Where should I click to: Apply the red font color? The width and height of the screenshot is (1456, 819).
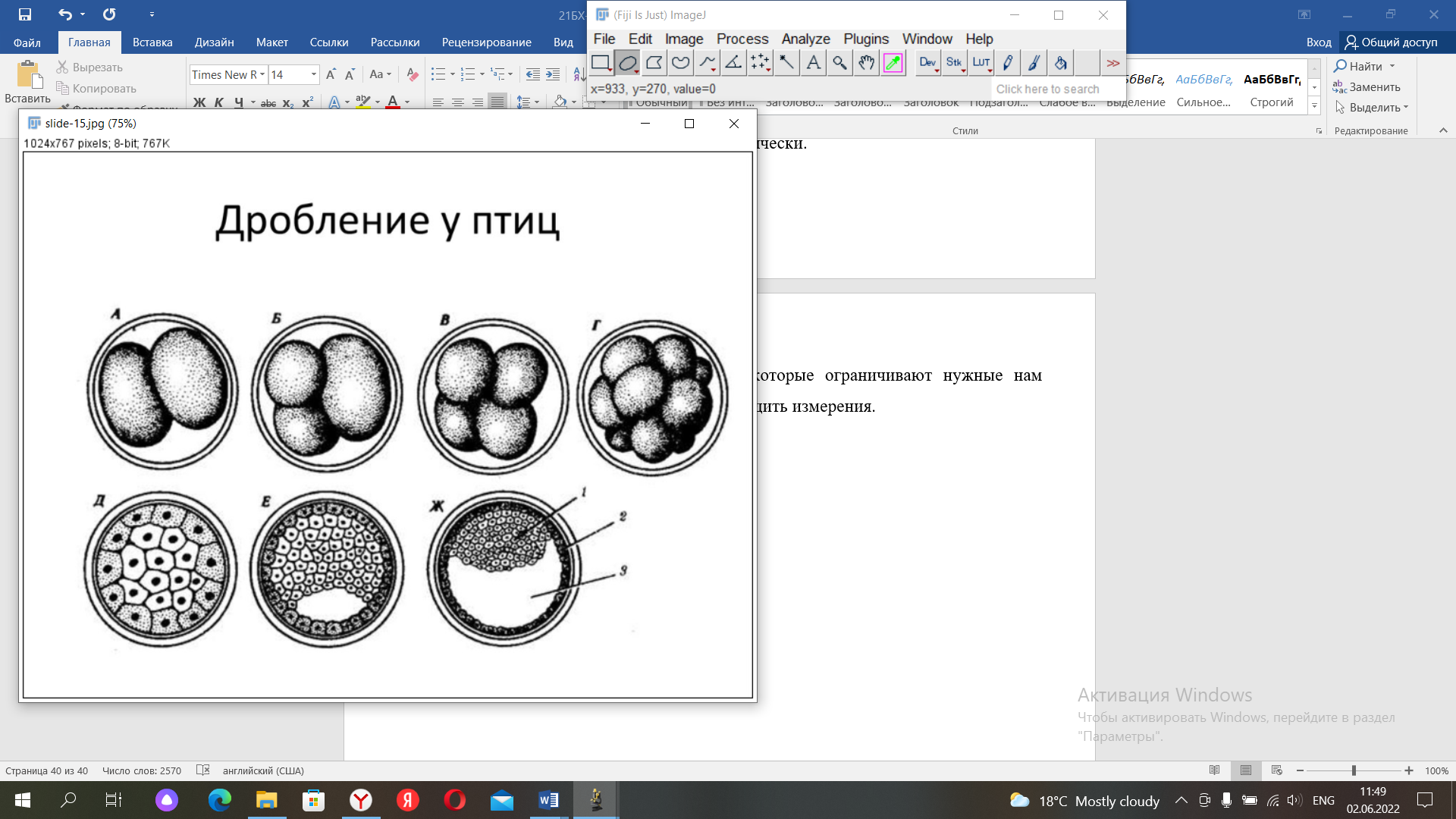[x=393, y=102]
